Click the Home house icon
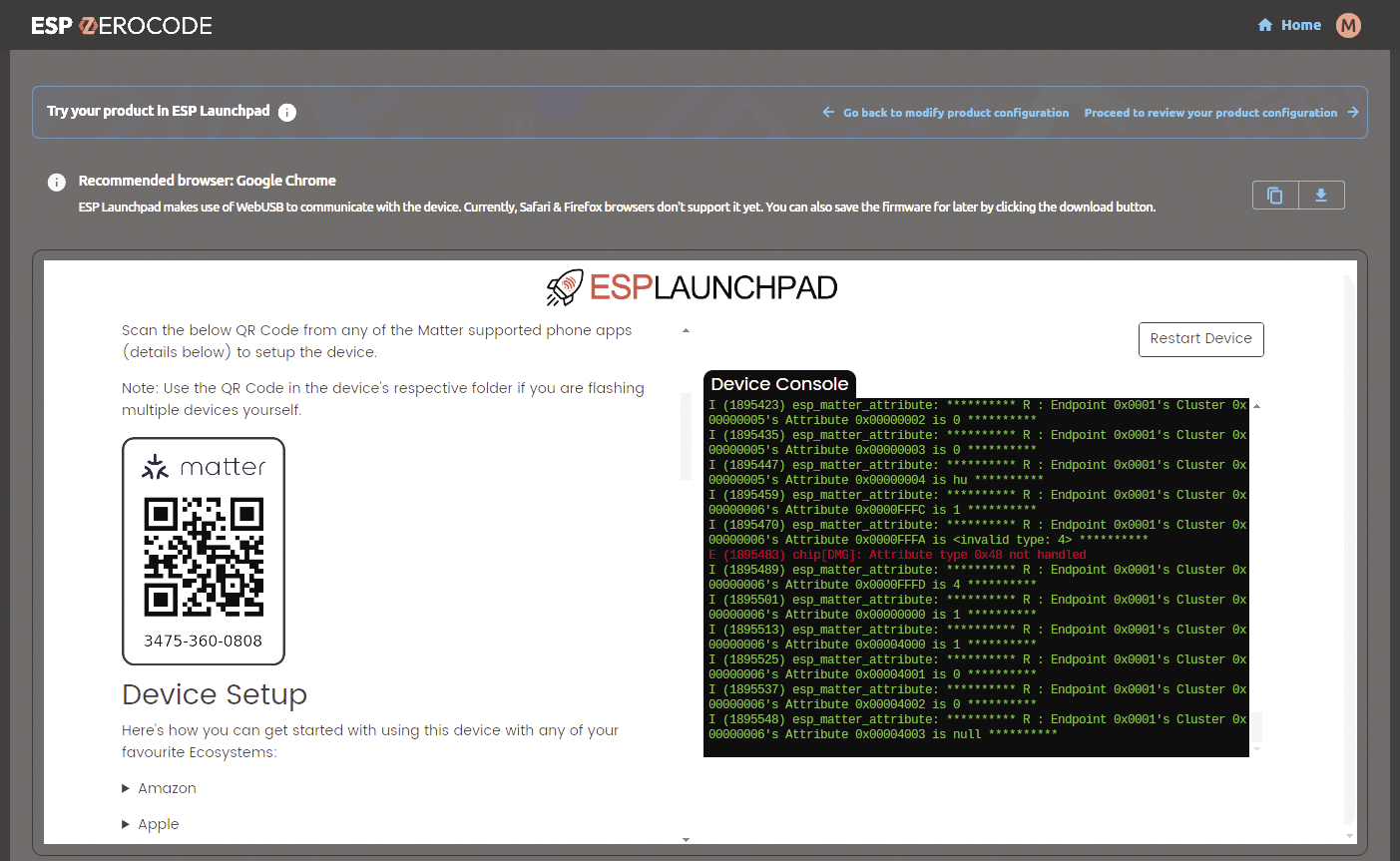Image resolution: width=1400 pixels, height=861 pixels. click(x=1265, y=25)
